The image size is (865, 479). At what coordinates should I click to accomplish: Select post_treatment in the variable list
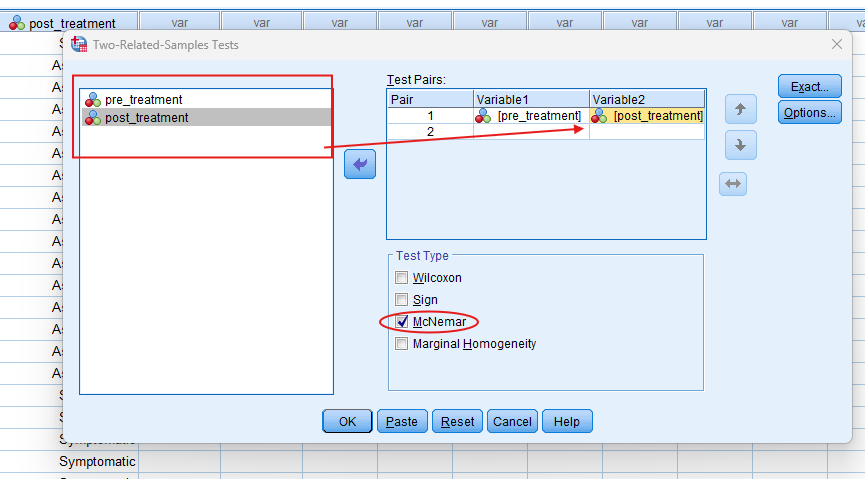tap(146, 118)
